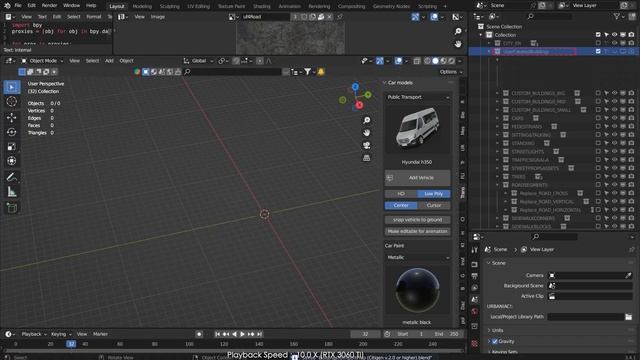
Task: Click the Blender logo menu icon
Action: click(7, 6)
